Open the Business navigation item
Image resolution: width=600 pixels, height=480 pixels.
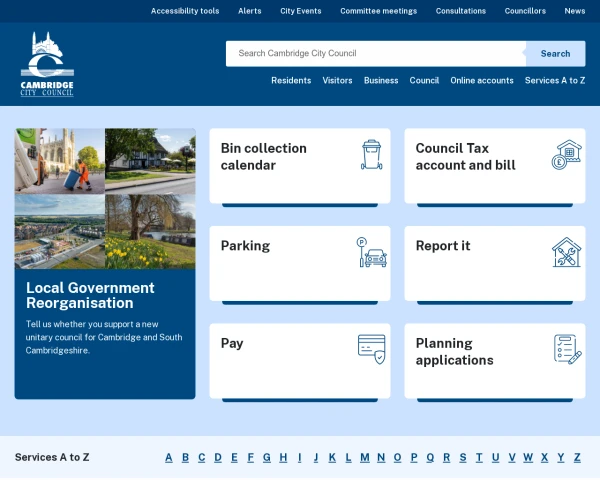click(x=381, y=81)
